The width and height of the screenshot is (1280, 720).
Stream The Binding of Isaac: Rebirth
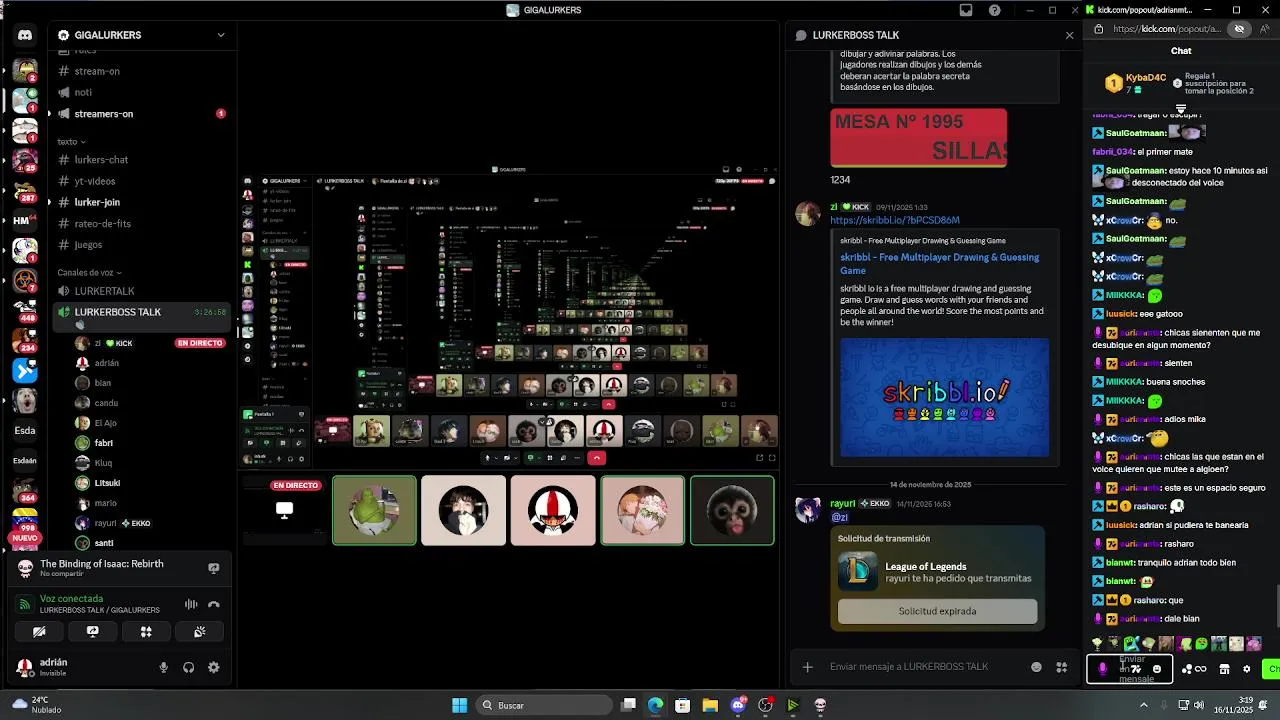point(213,568)
